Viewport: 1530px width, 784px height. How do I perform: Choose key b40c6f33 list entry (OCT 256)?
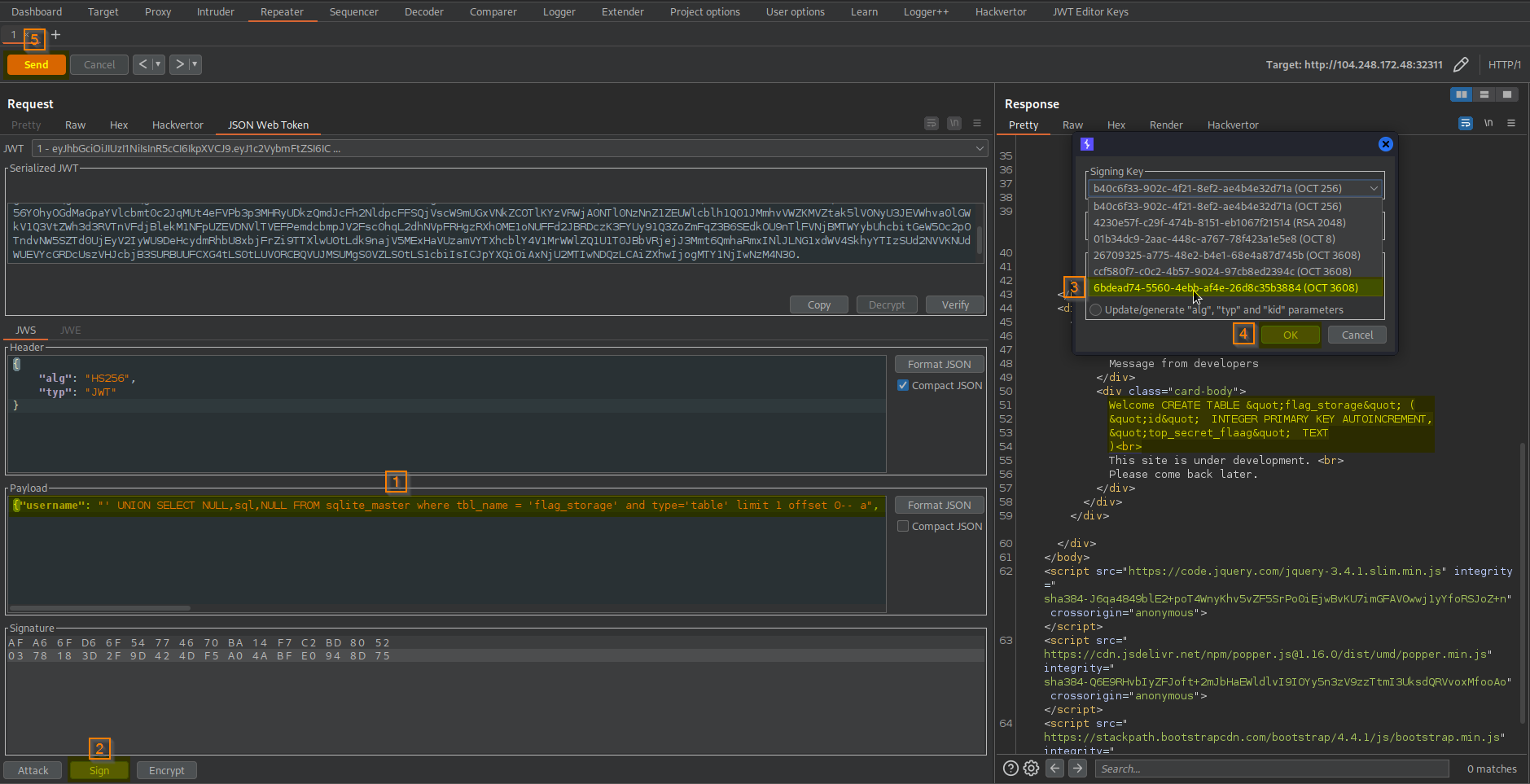click(x=1234, y=206)
